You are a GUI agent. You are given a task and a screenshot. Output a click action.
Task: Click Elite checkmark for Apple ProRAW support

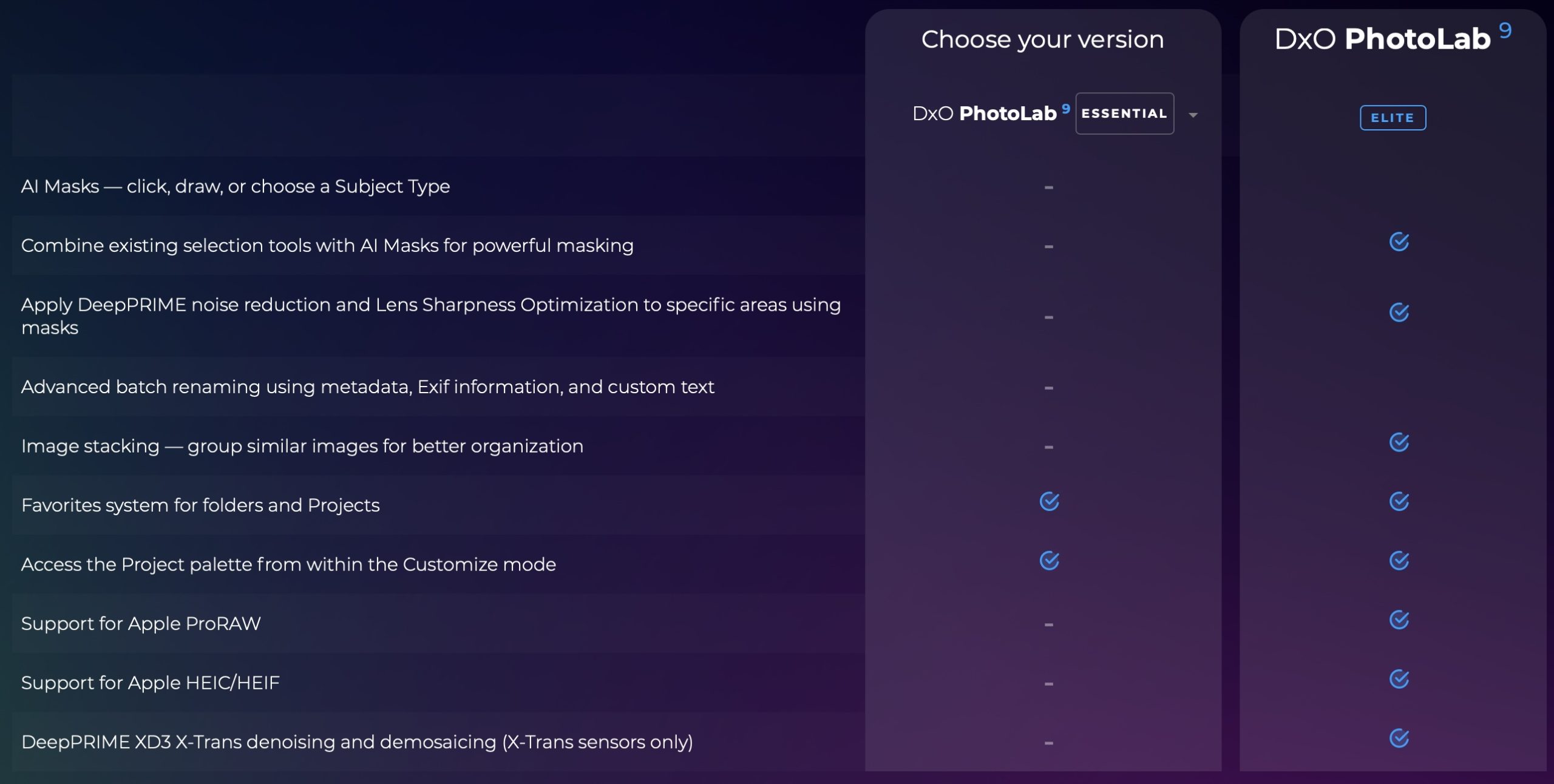1399,620
